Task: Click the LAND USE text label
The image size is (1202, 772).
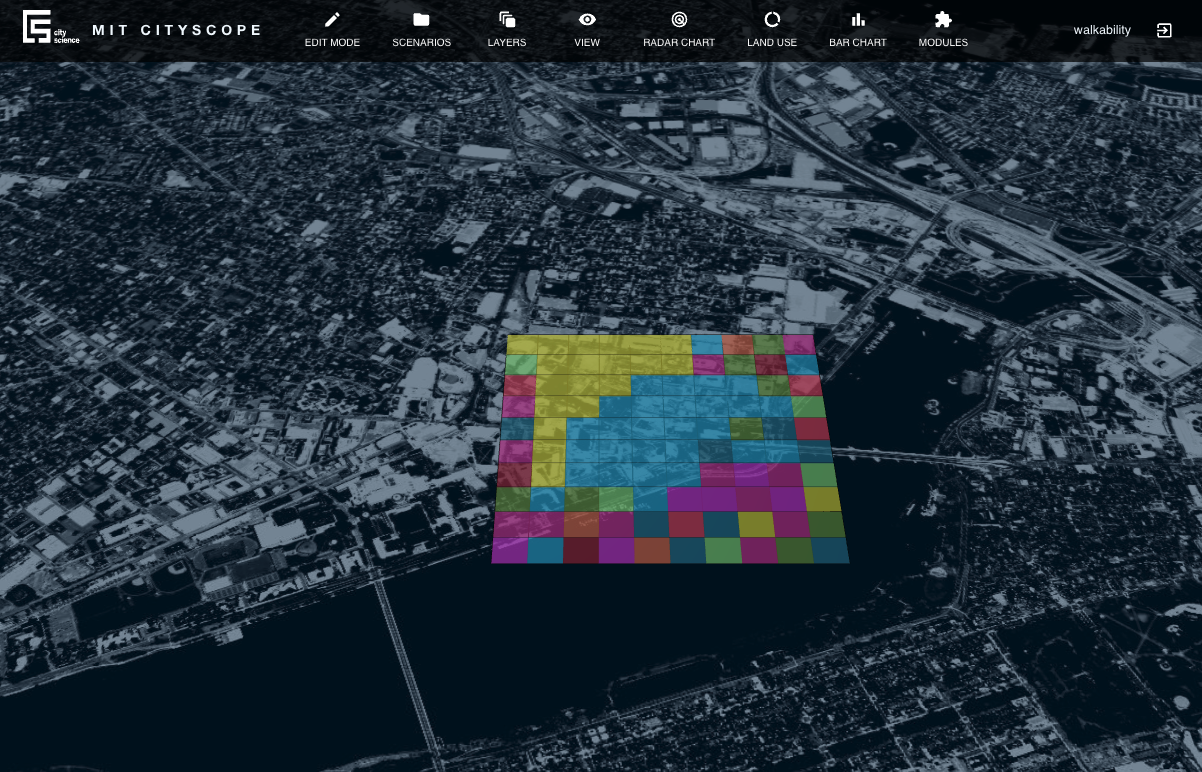Action: [772, 42]
